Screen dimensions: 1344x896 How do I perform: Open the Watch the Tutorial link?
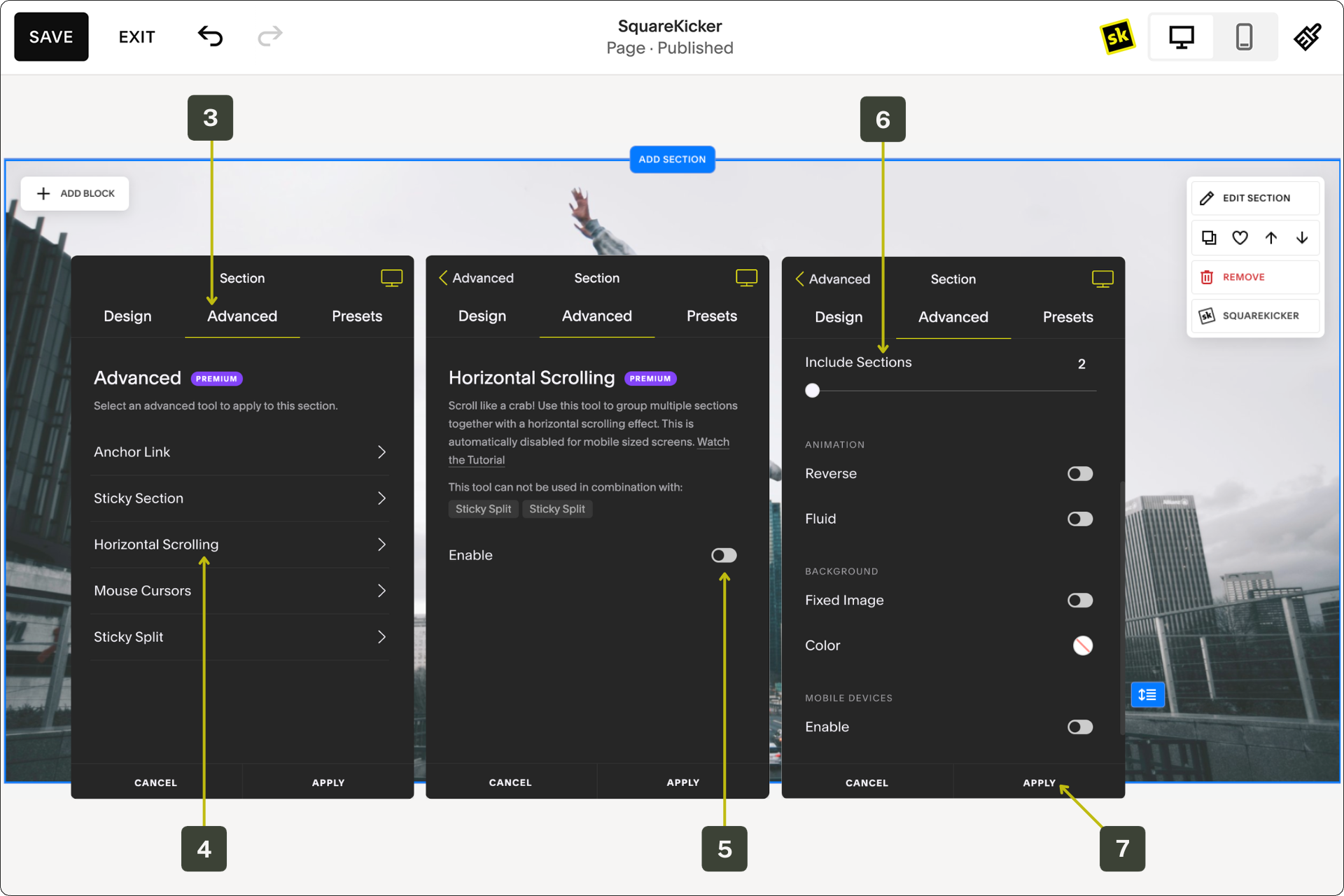tap(713, 442)
